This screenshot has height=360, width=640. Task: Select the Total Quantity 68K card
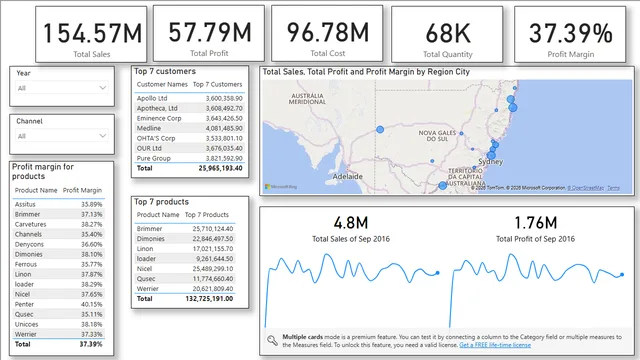tap(447, 34)
